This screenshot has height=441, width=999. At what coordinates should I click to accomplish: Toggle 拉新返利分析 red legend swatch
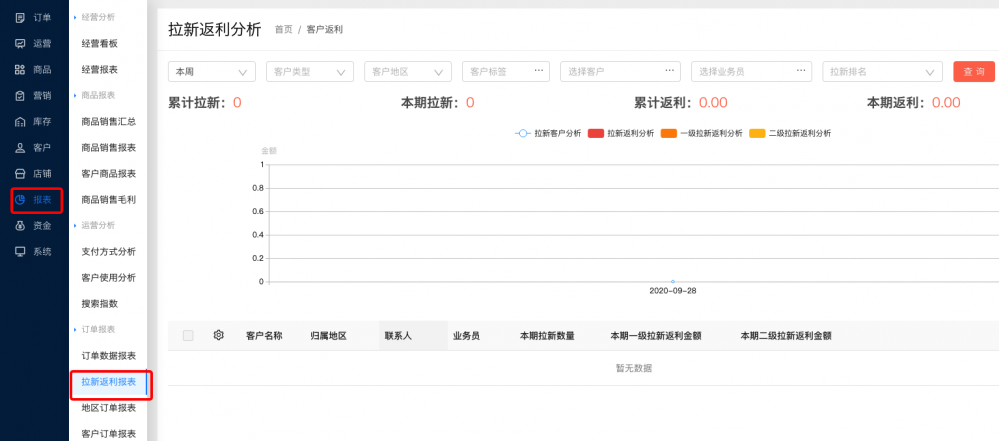596,133
